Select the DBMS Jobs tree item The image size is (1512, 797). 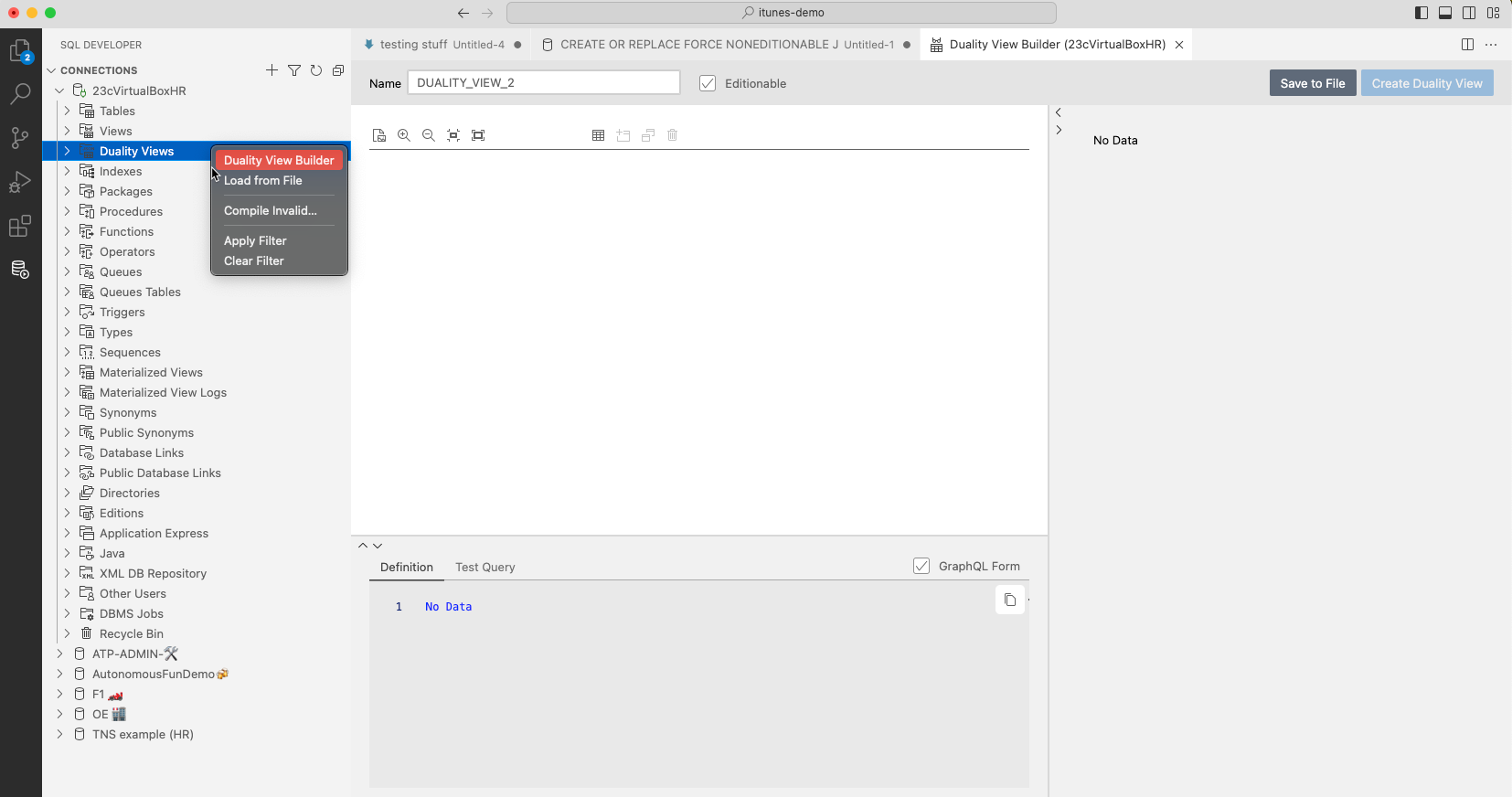pyautogui.click(x=132, y=613)
